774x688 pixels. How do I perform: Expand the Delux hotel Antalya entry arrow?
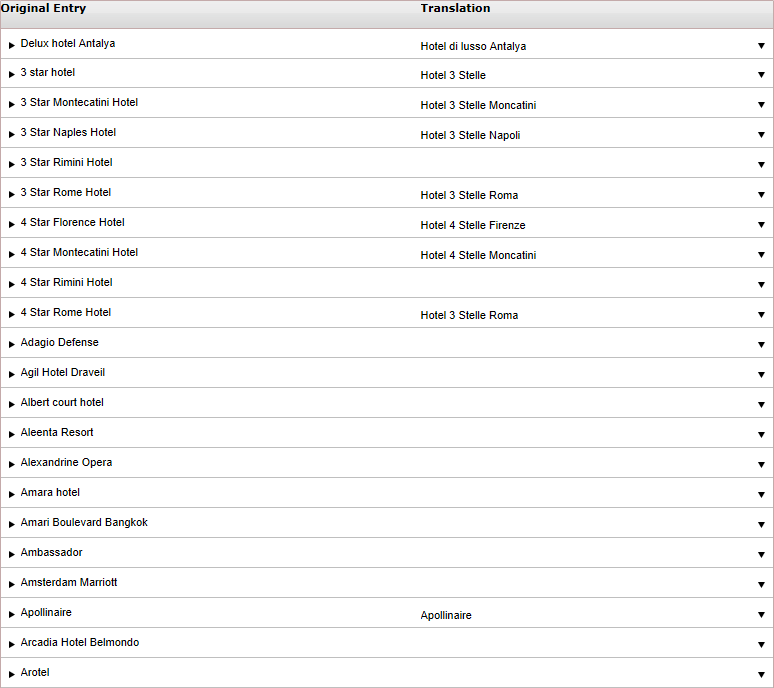pyautogui.click(x=12, y=45)
